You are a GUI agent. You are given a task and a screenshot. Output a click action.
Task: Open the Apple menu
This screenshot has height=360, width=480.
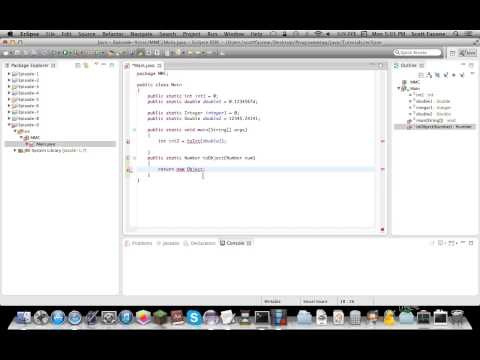point(10,34)
